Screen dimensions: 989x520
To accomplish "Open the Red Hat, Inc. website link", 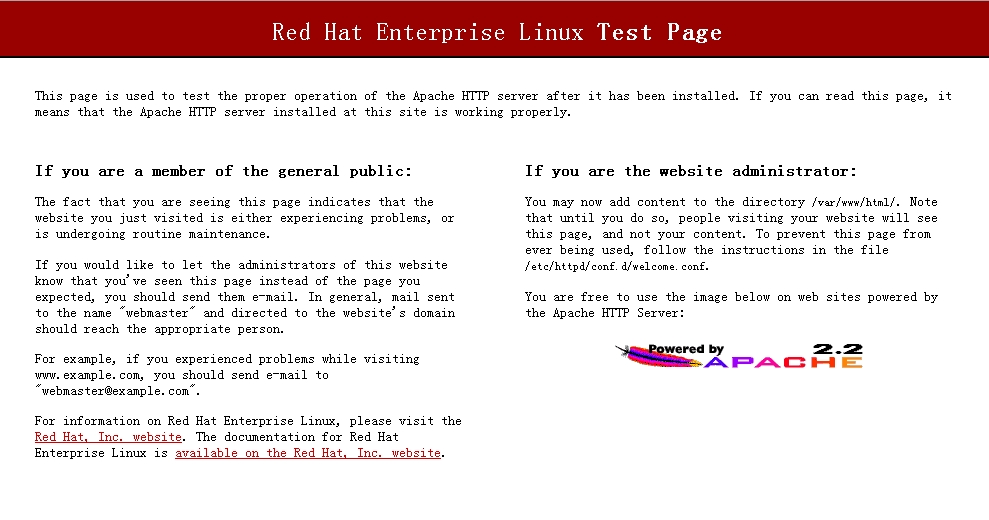I will point(108,437).
